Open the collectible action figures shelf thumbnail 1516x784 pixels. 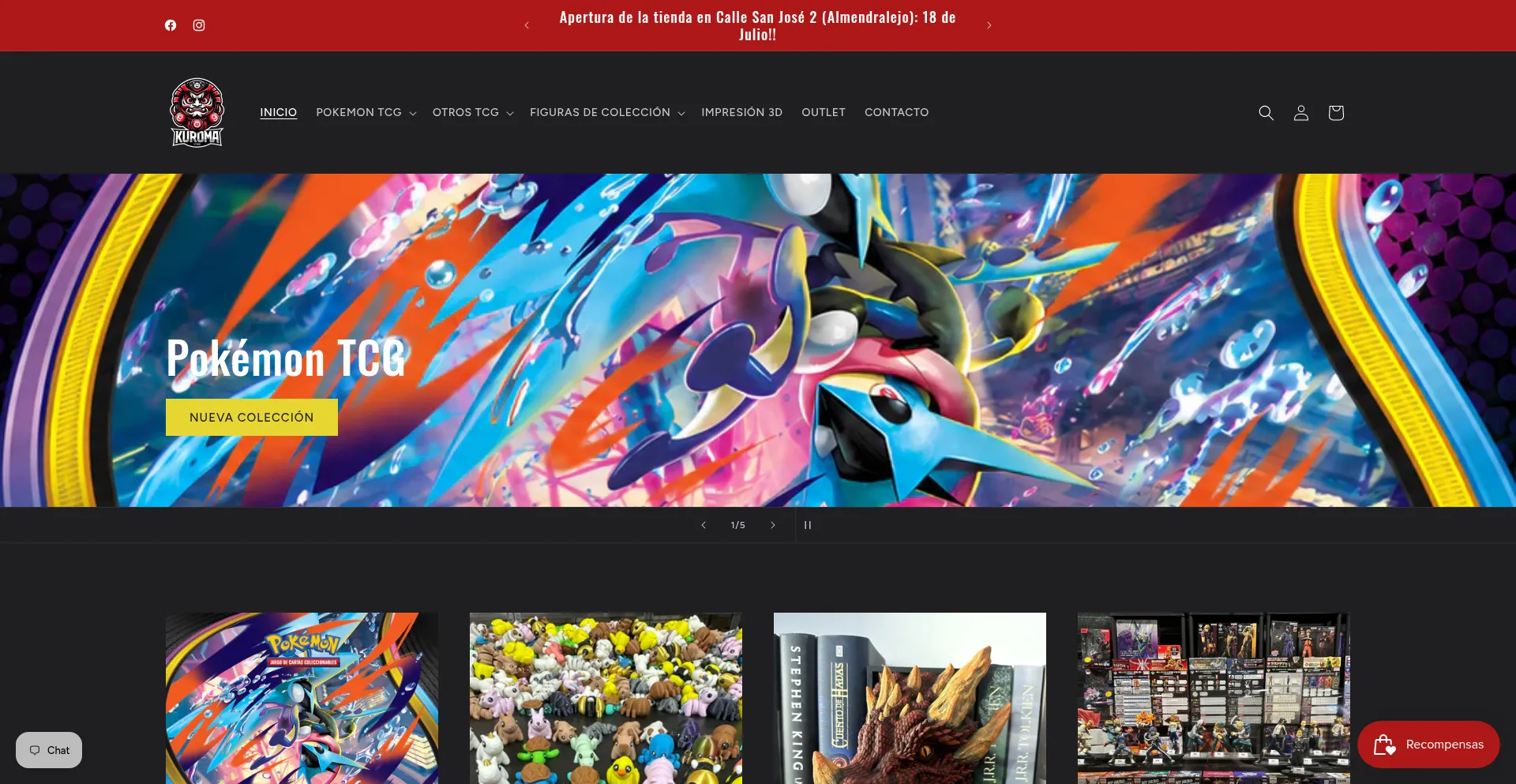1214,698
